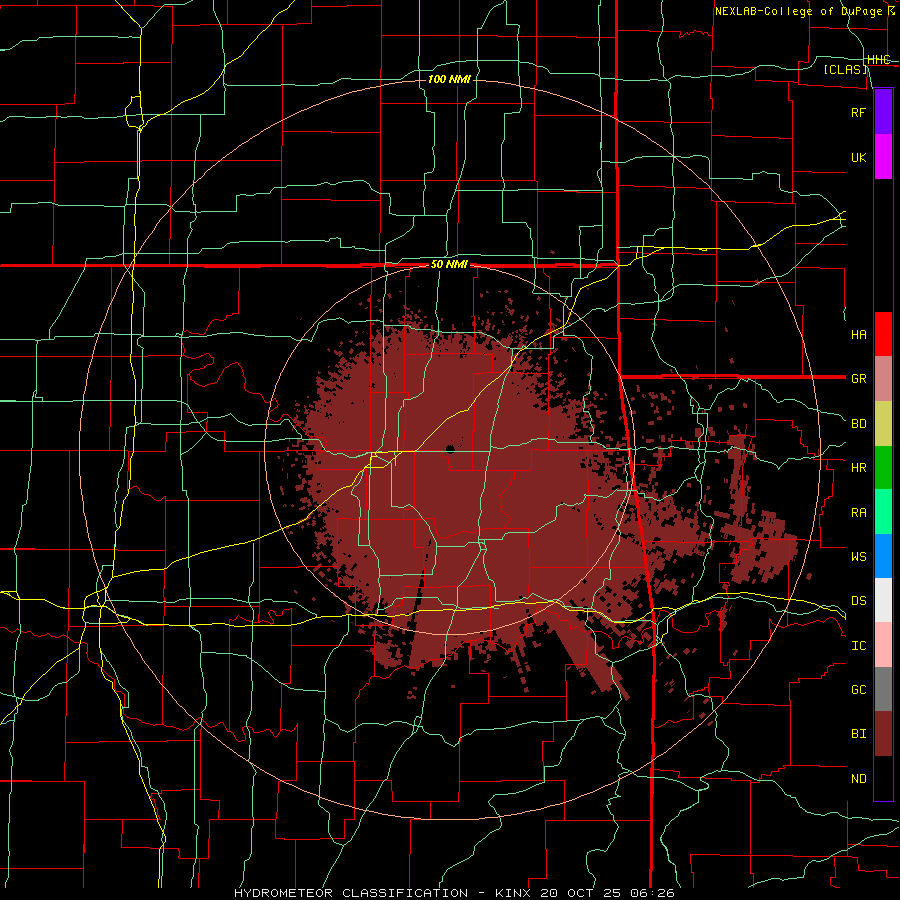Click the BI legend label
The image size is (900, 900).
click(x=858, y=734)
